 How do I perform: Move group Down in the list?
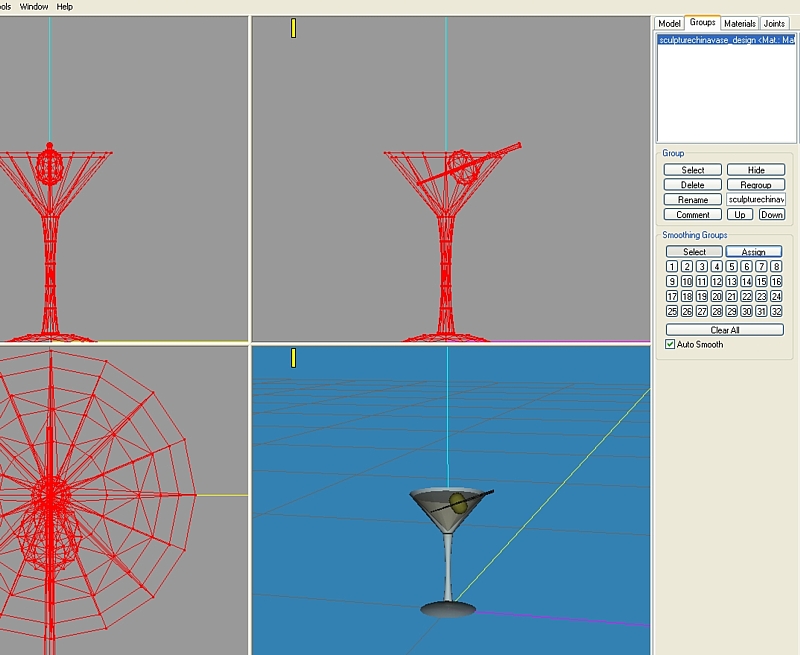(x=771, y=215)
